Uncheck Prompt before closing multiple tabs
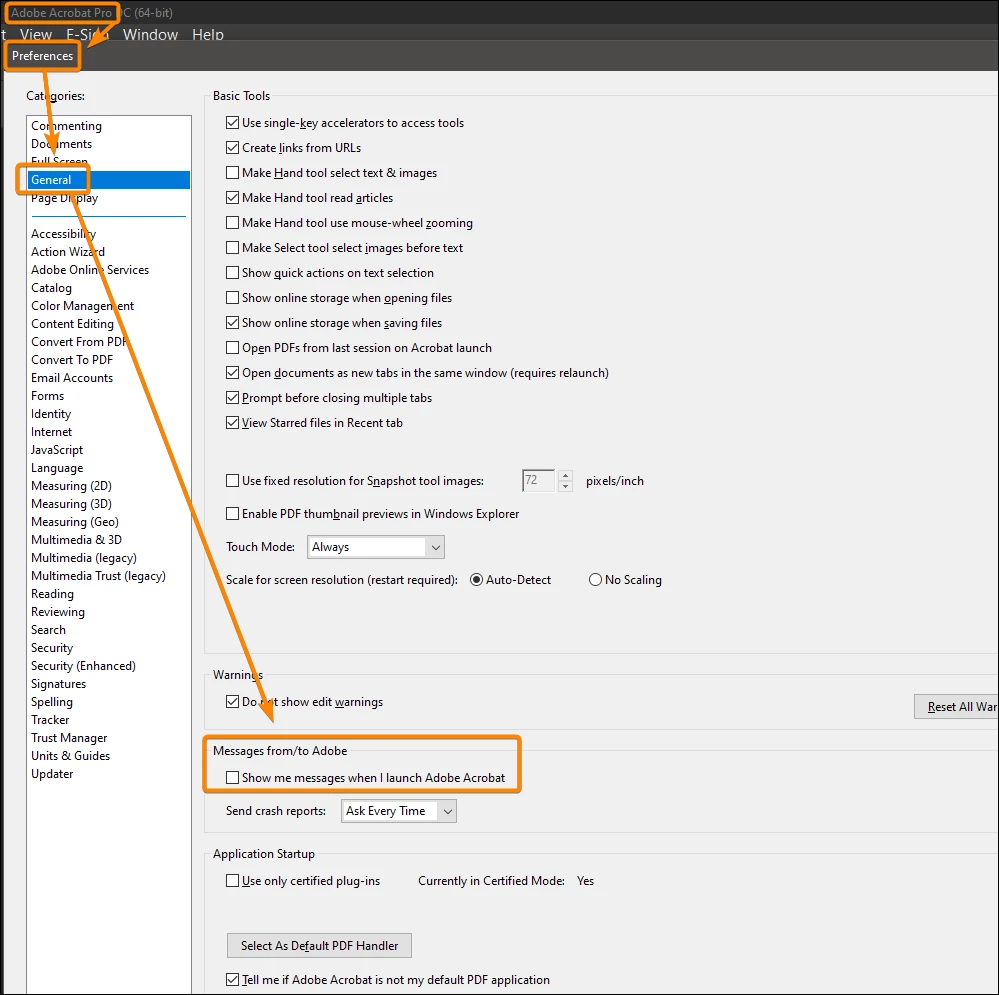This screenshot has height=995, width=999. point(233,397)
